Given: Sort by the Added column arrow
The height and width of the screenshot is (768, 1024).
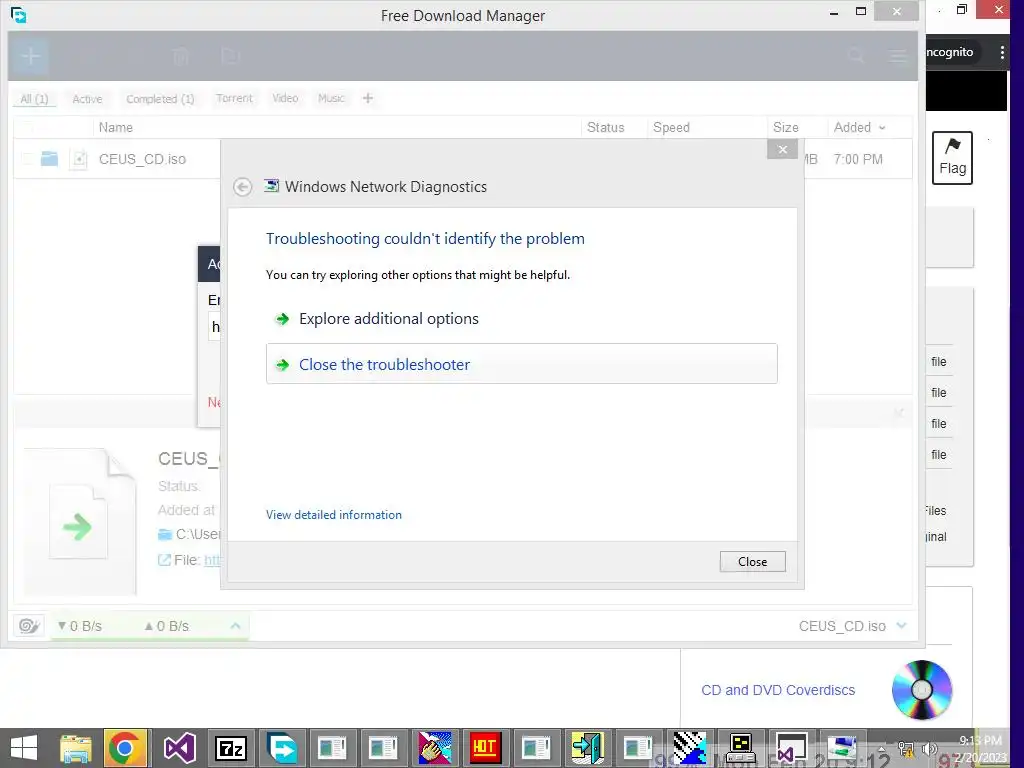Looking at the screenshot, I should (882, 128).
